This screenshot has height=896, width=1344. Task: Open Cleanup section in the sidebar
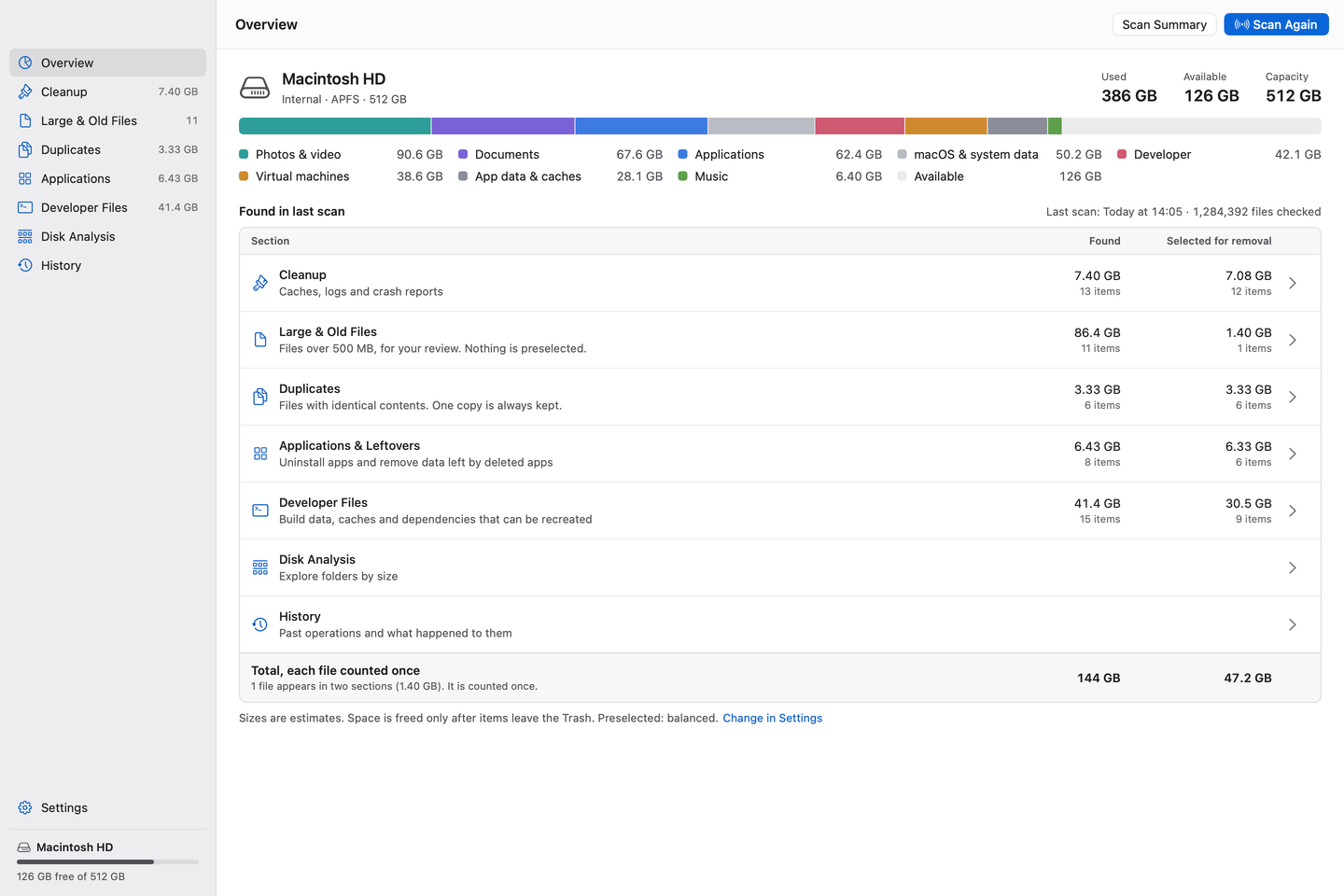click(x=107, y=91)
